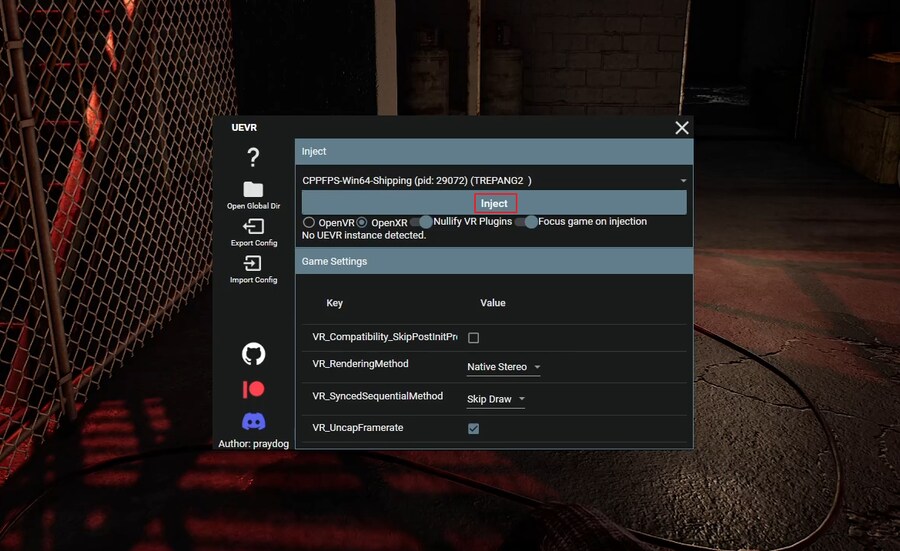The width and height of the screenshot is (900, 551).
Task: Toggle Focus game on injection switch
Action: [526, 222]
